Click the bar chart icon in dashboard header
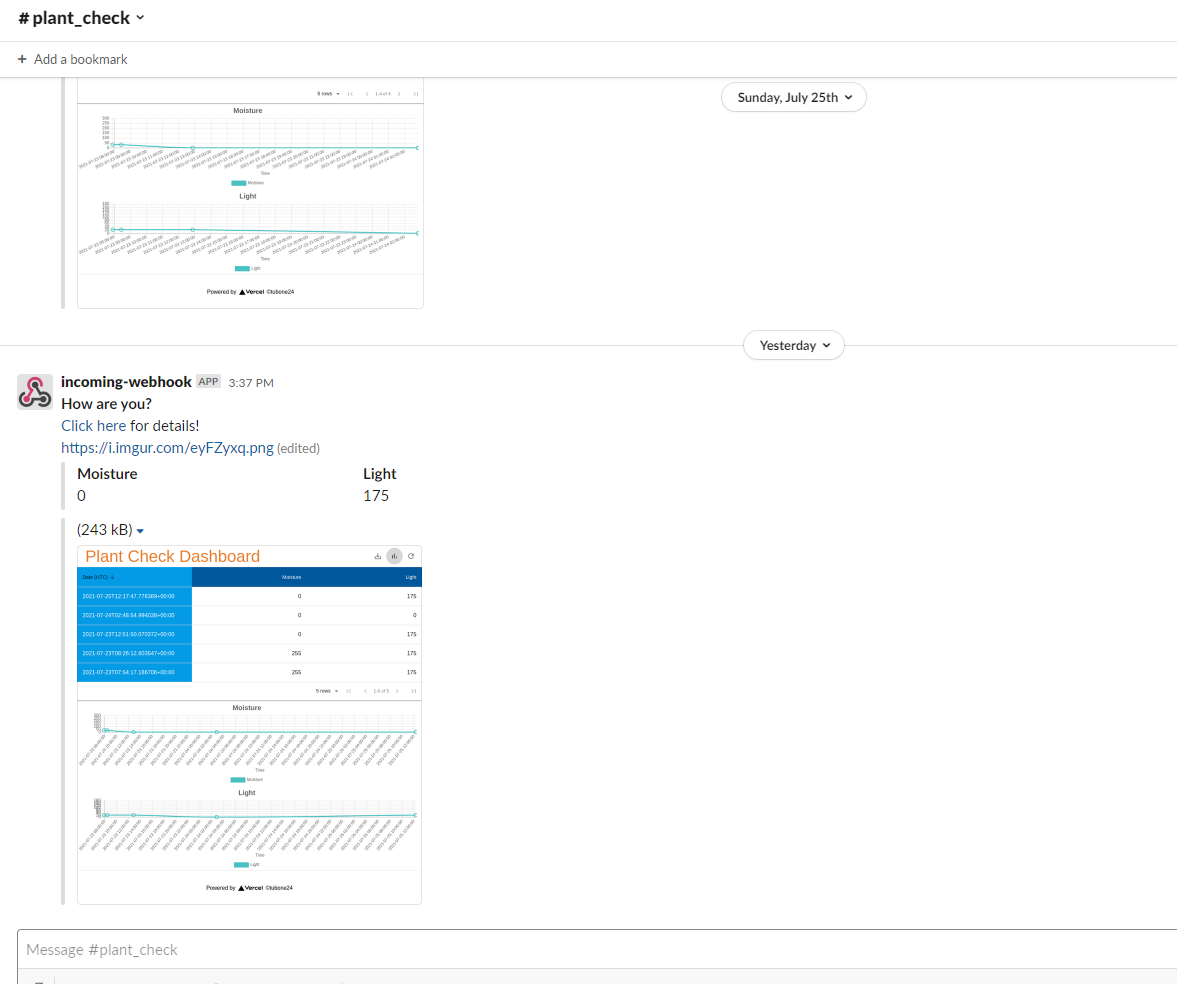 [394, 556]
